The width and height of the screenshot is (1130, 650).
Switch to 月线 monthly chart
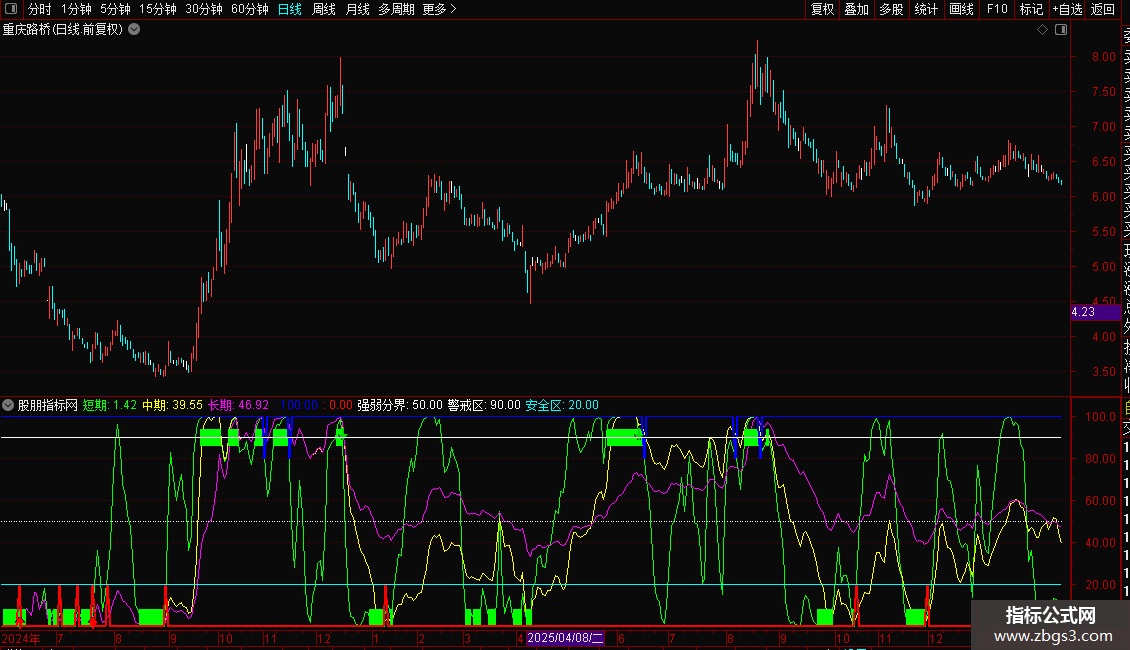point(357,9)
